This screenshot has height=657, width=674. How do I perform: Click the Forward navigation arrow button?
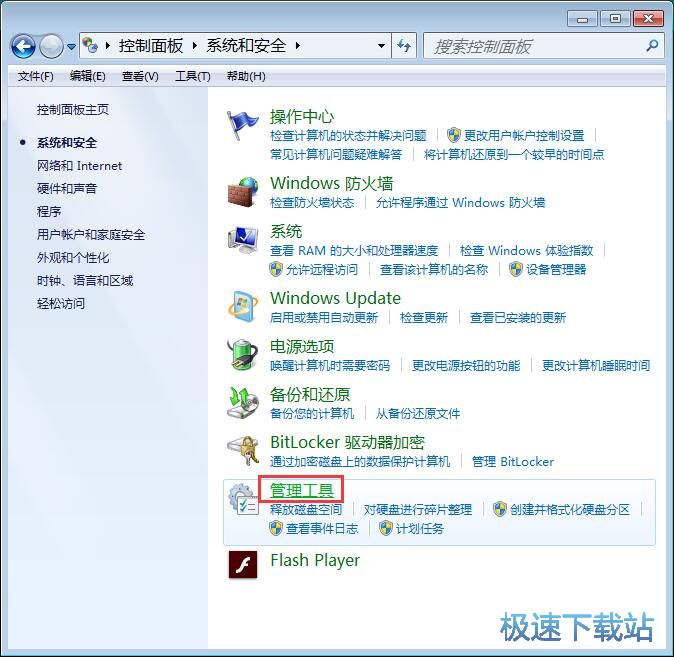[51, 46]
